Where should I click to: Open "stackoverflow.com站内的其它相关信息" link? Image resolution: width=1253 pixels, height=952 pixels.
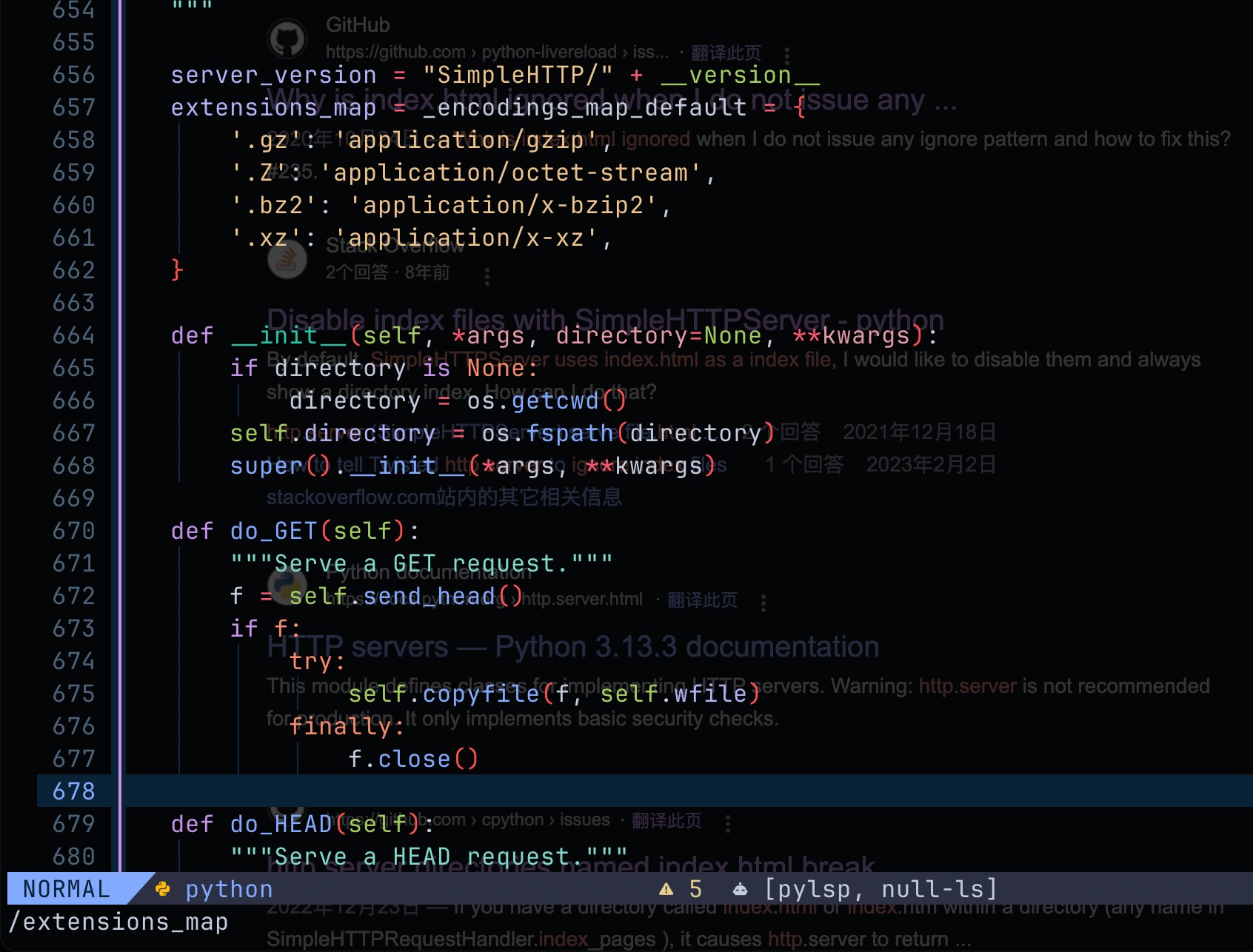pyautogui.click(x=444, y=497)
